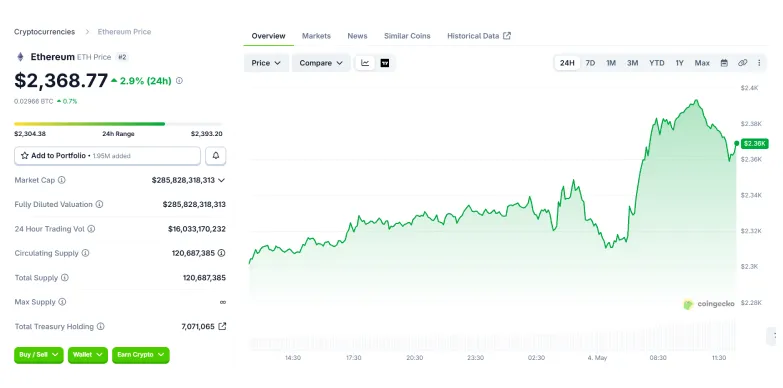Select the 24H time range
The width and height of the screenshot is (783, 388).
coord(567,63)
